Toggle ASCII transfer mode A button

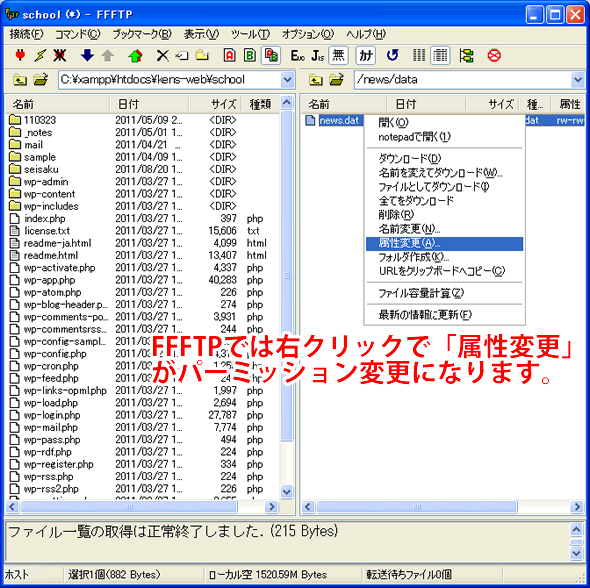[230, 56]
